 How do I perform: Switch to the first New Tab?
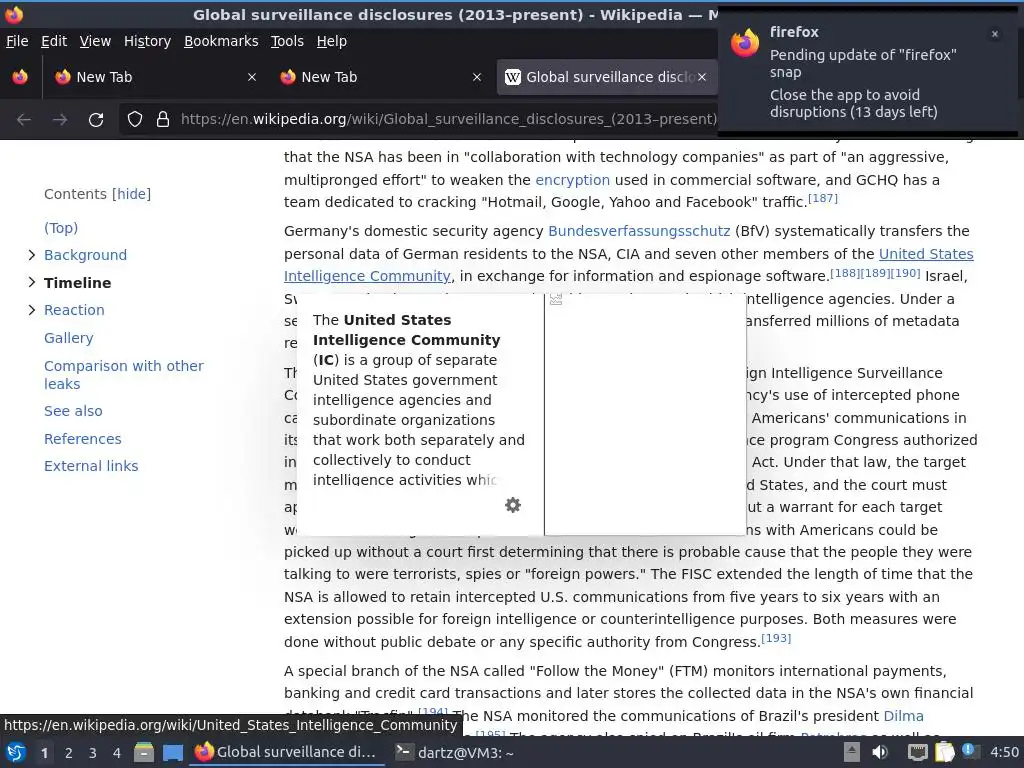click(x=153, y=77)
